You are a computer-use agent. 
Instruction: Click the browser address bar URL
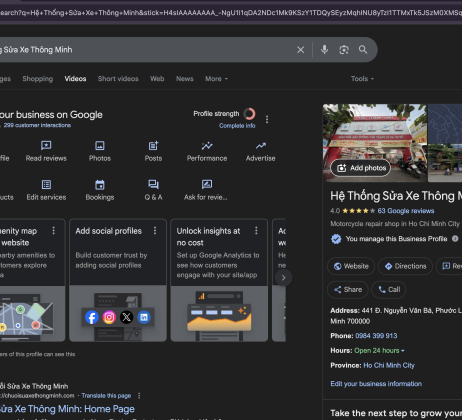(x=231, y=13)
